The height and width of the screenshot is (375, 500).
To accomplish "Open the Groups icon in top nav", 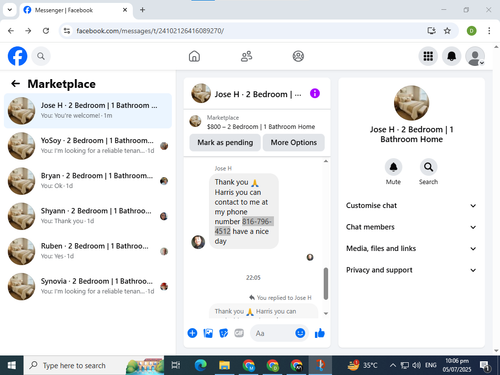I will [x=298, y=56].
